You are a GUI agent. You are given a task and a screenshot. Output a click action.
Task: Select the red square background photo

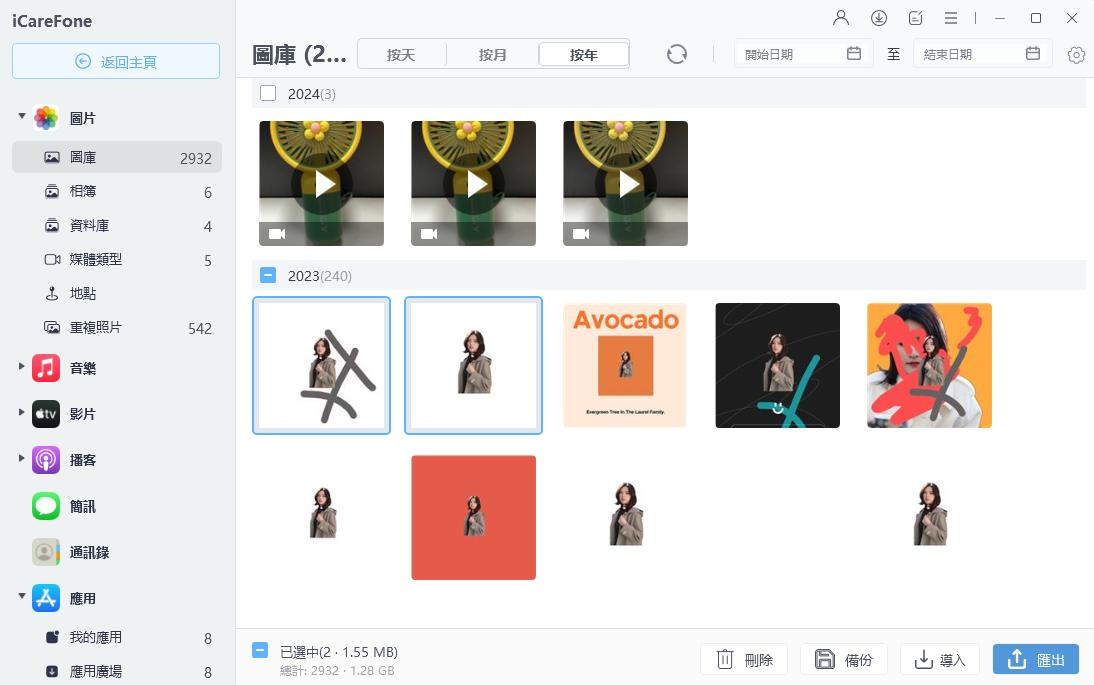point(474,518)
